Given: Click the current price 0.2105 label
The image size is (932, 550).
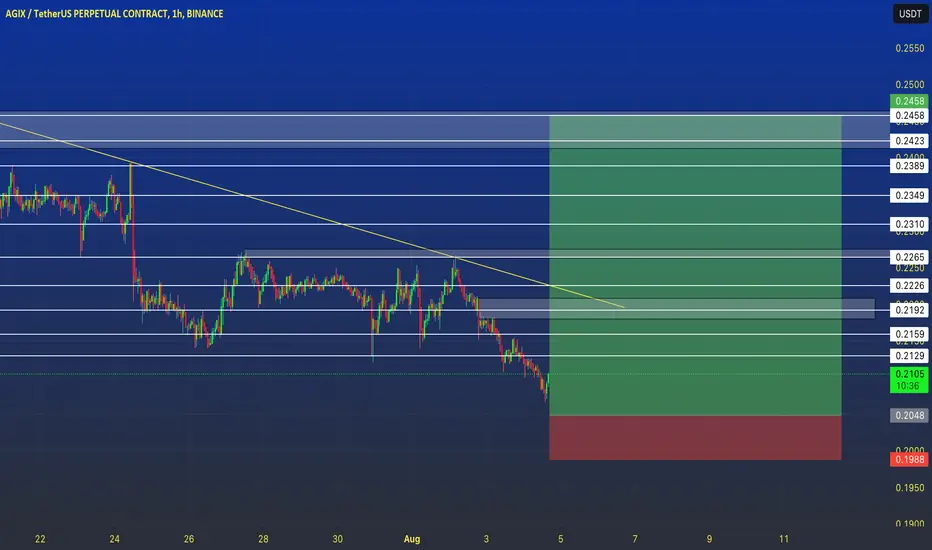Looking at the screenshot, I should [909, 379].
